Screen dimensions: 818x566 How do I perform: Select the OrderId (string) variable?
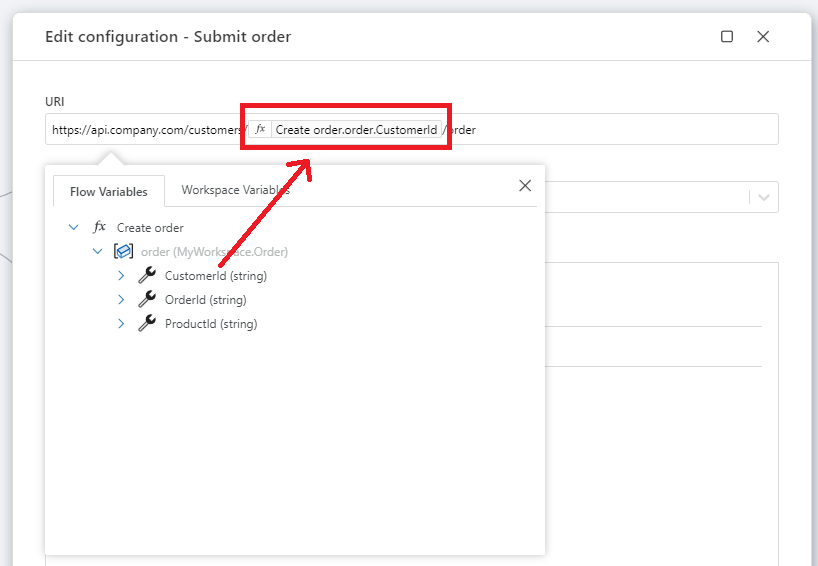(205, 300)
